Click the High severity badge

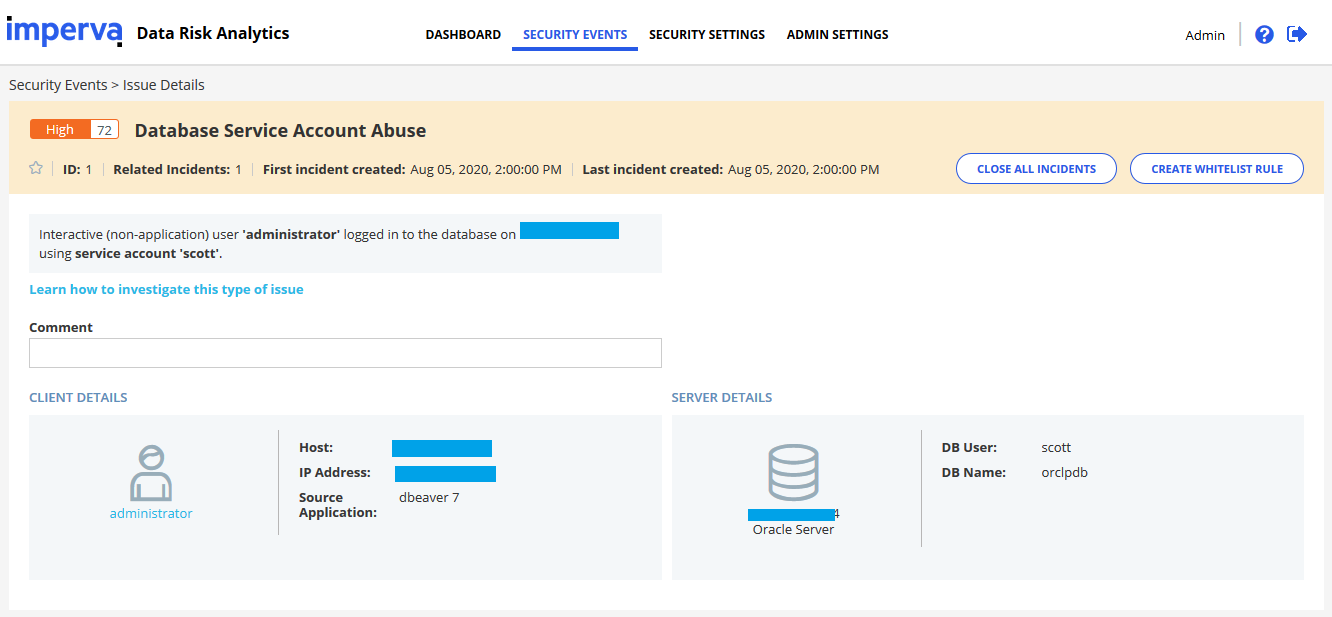tap(60, 130)
